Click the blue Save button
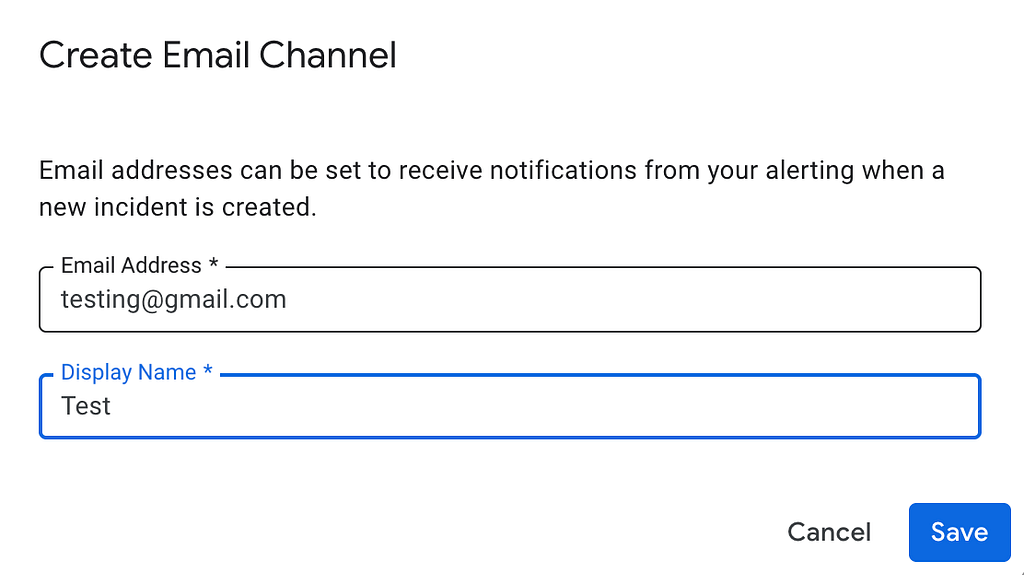The height and width of the screenshot is (575, 1024). coord(959,532)
